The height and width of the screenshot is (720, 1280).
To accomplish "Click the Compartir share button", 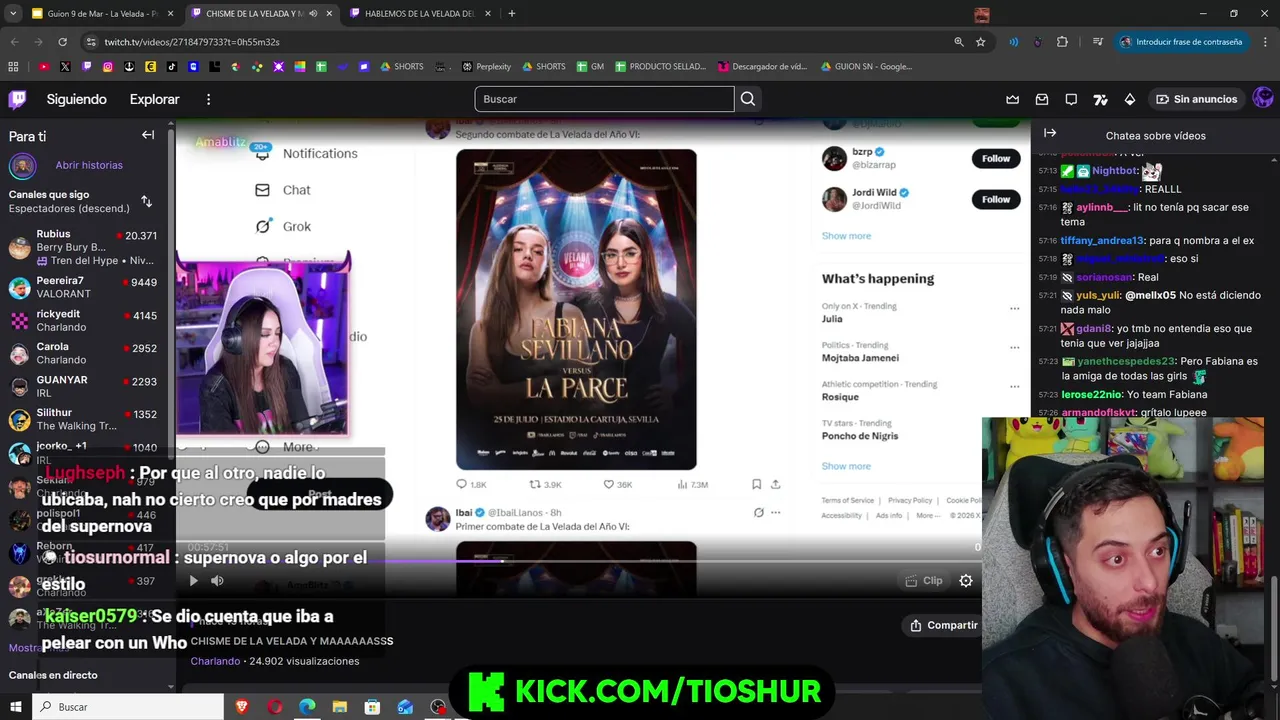I will click(x=942, y=625).
